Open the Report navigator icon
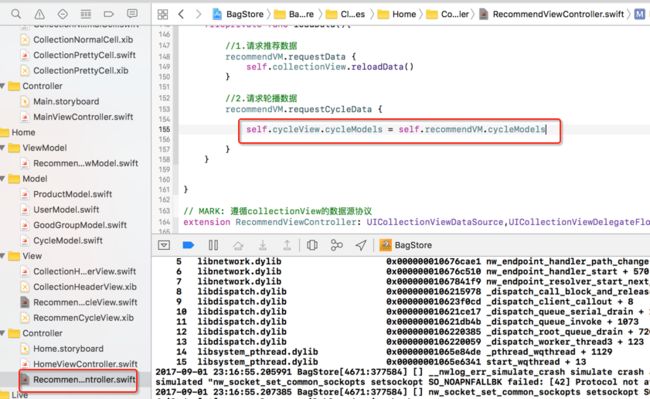Screen dimensions: 650x399 coord(132,14)
